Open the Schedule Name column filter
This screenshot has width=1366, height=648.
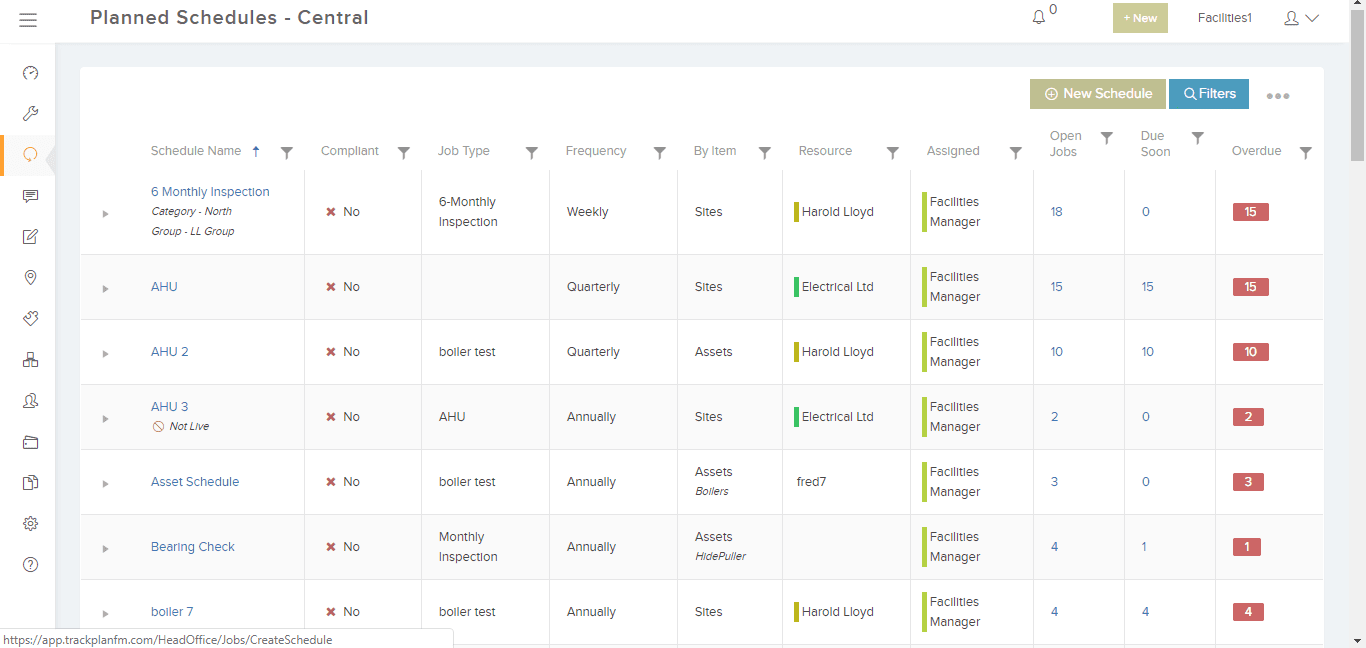(287, 151)
